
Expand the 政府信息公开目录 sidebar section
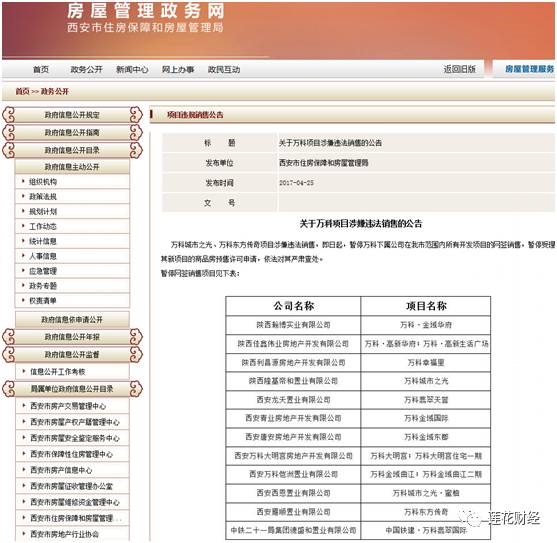point(72,150)
